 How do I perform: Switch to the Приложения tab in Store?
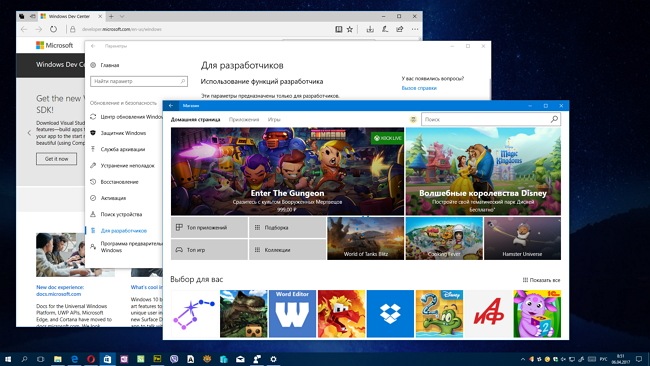pos(244,119)
